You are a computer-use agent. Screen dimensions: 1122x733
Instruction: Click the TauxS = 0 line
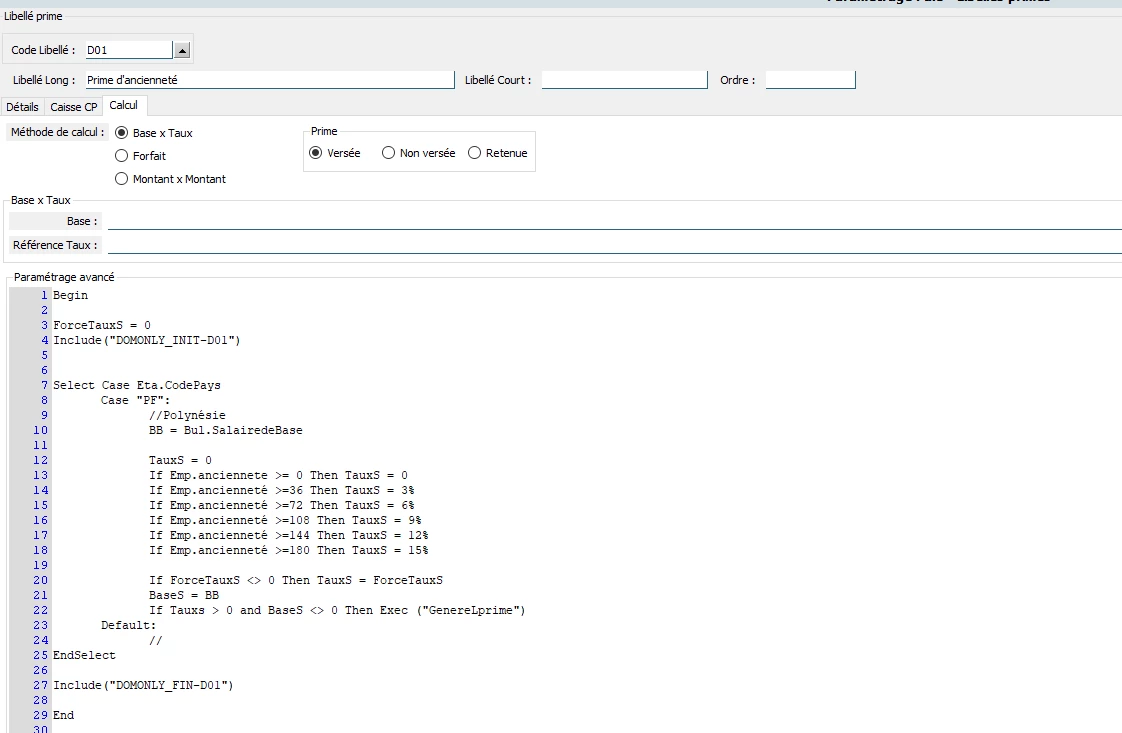click(x=180, y=461)
